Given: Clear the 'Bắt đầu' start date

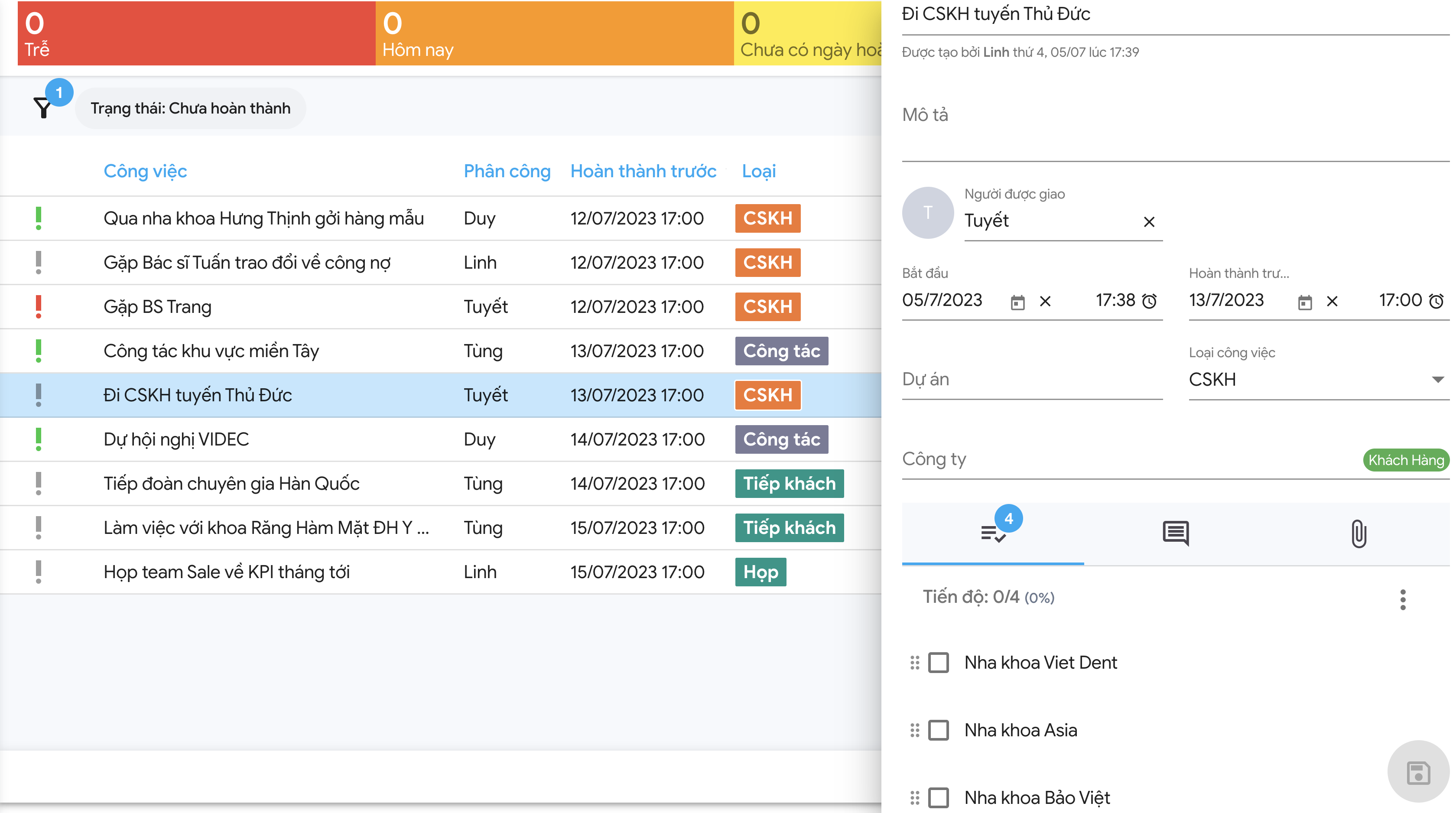Looking at the screenshot, I should click(x=1045, y=301).
